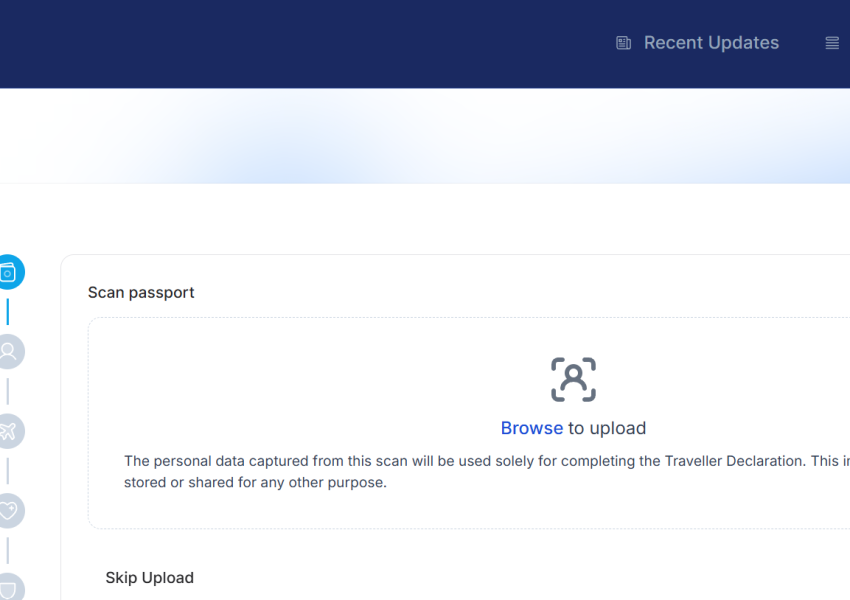
Task: Choose the Skip Upload option
Action: click(x=149, y=578)
